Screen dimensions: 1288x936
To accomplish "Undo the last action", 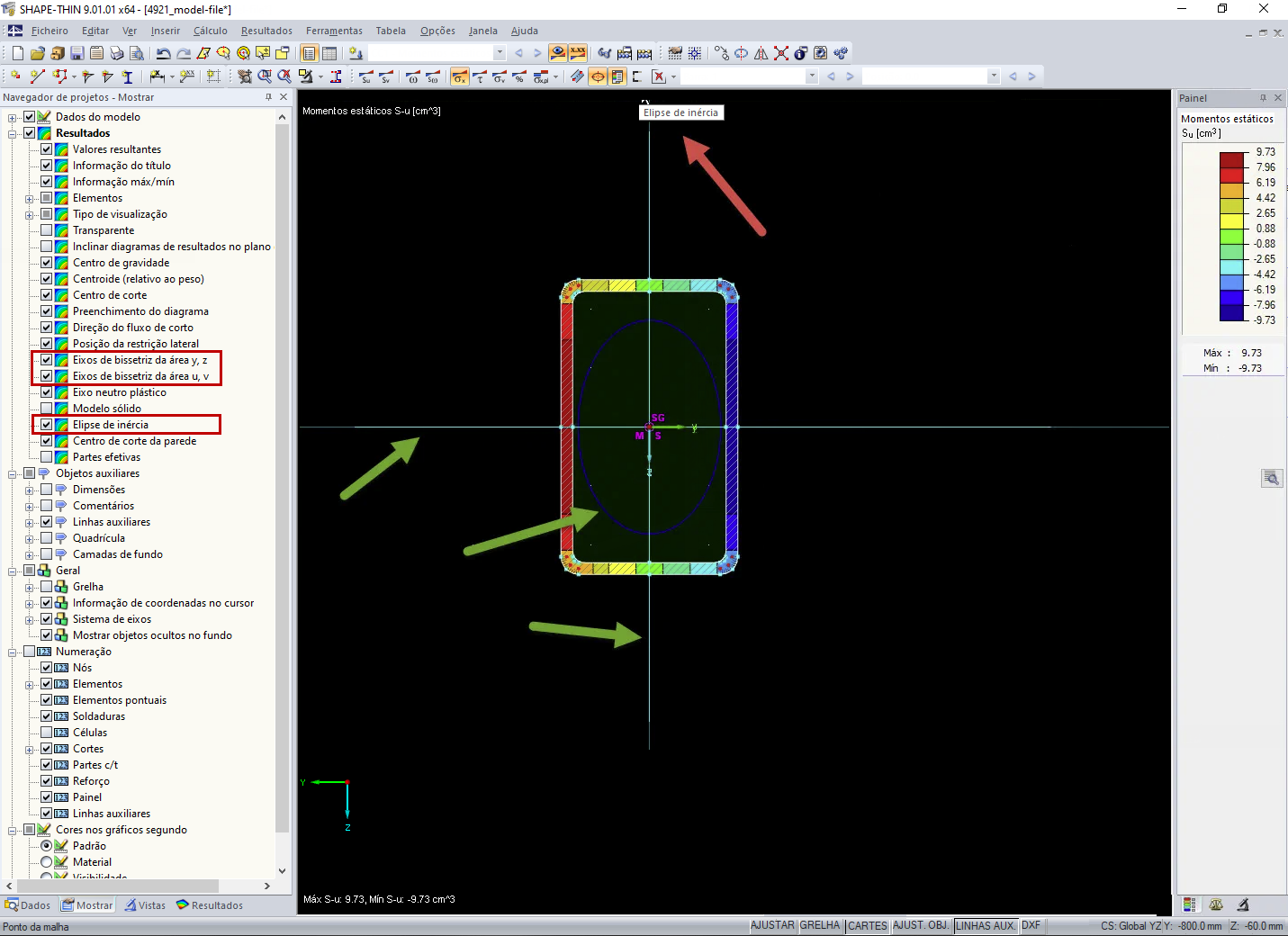I will [x=163, y=53].
